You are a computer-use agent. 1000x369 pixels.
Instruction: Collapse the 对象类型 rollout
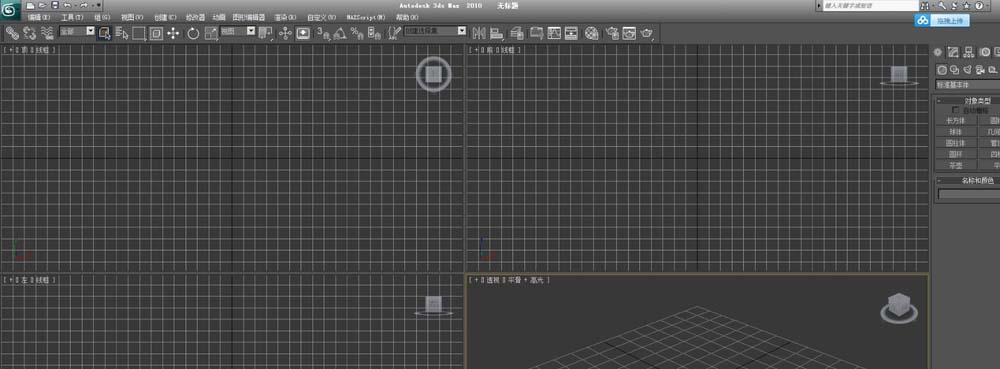[968, 101]
